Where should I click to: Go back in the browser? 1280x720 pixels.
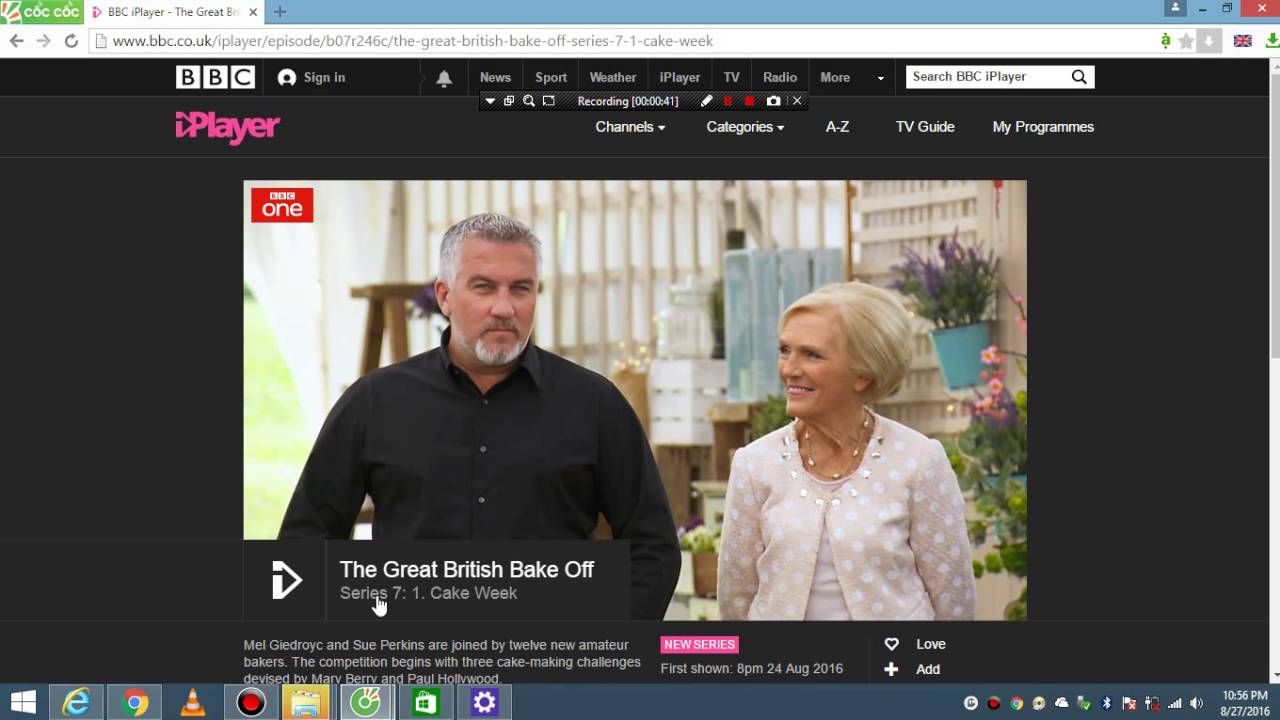[16, 41]
